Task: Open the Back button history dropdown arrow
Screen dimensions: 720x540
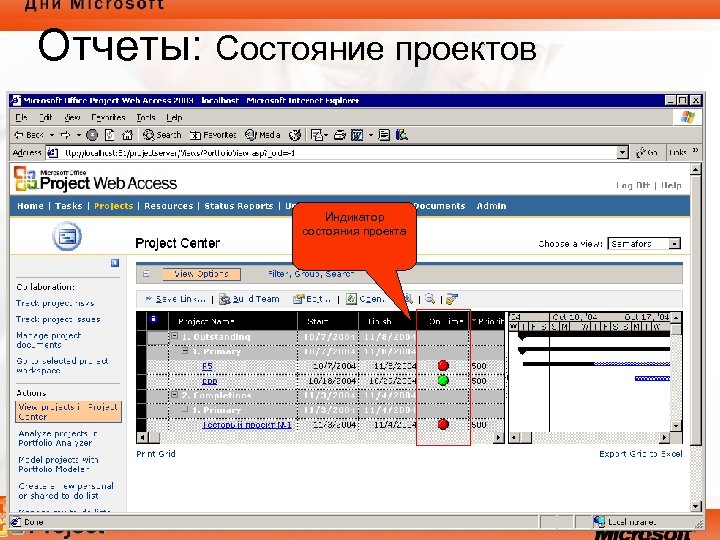Action: coord(52,135)
